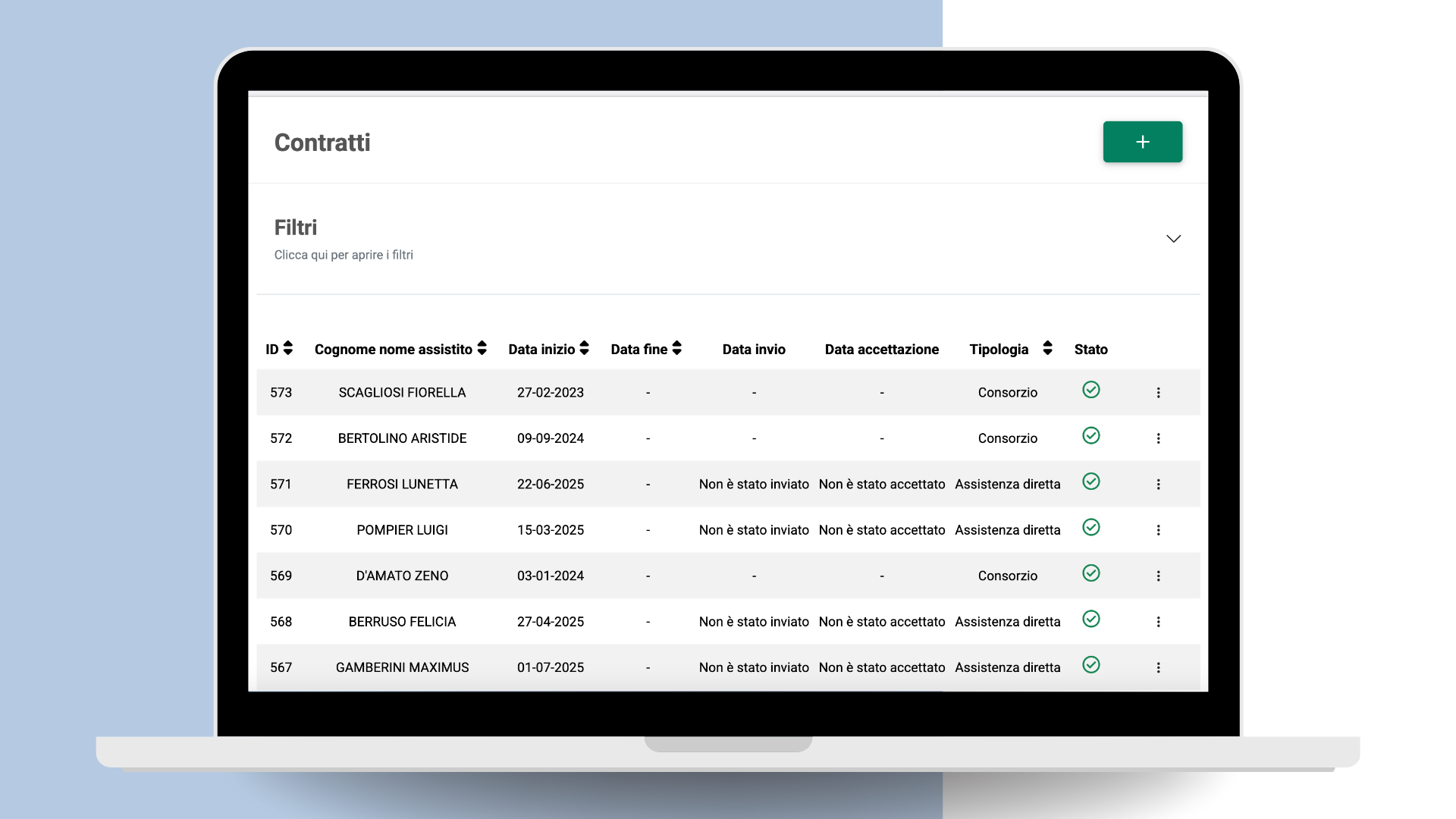
Task: Sort by Data inizio arrows
Action: [585, 348]
